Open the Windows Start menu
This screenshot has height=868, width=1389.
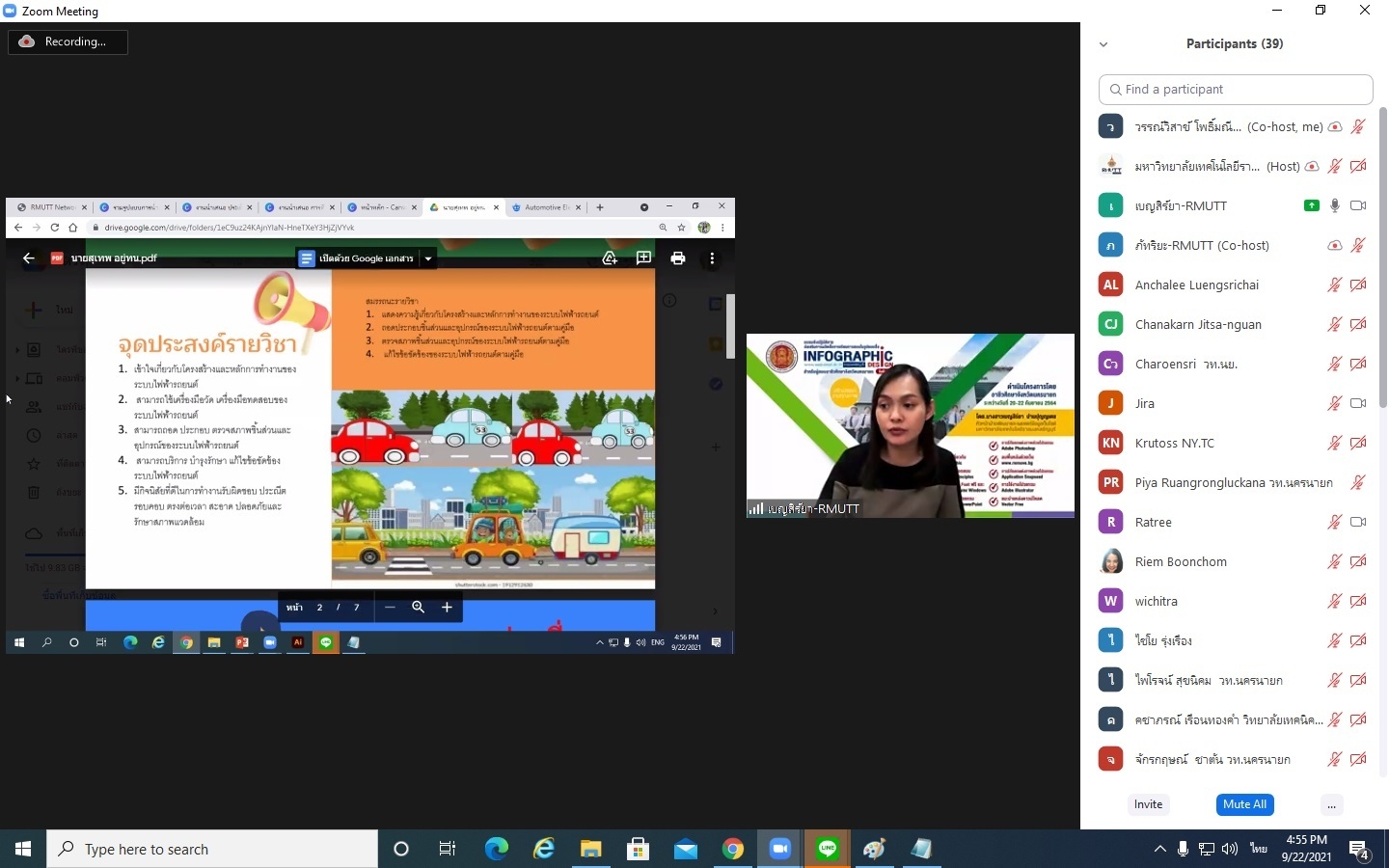(23, 849)
